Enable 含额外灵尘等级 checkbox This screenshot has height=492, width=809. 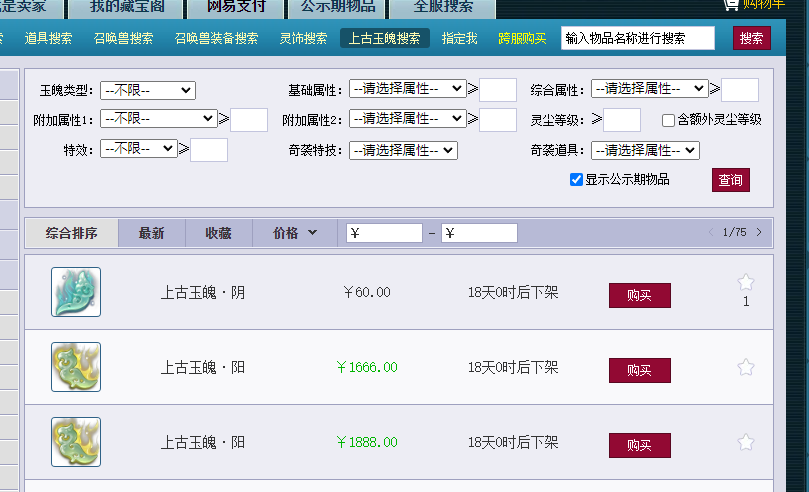point(668,120)
